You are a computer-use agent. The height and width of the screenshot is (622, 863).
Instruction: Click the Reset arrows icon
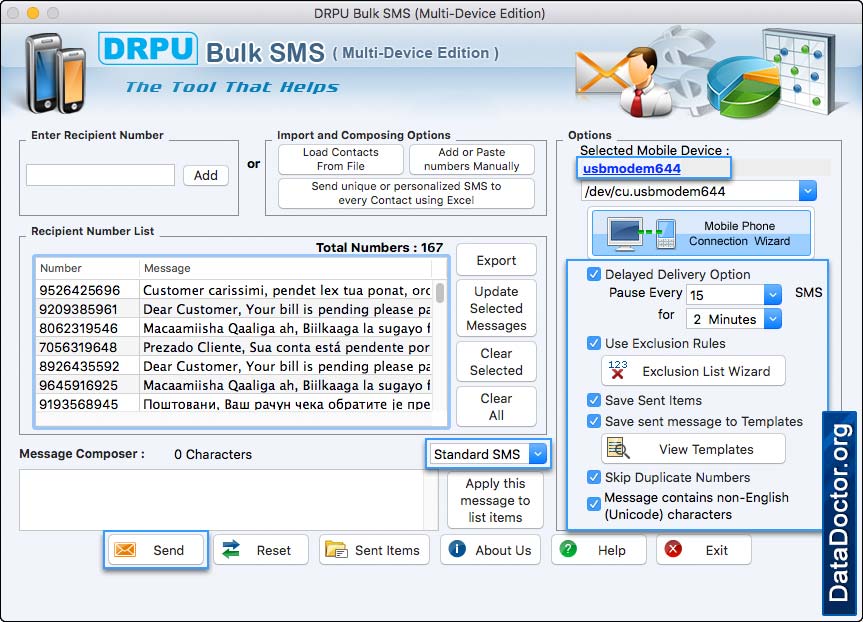coord(231,549)
